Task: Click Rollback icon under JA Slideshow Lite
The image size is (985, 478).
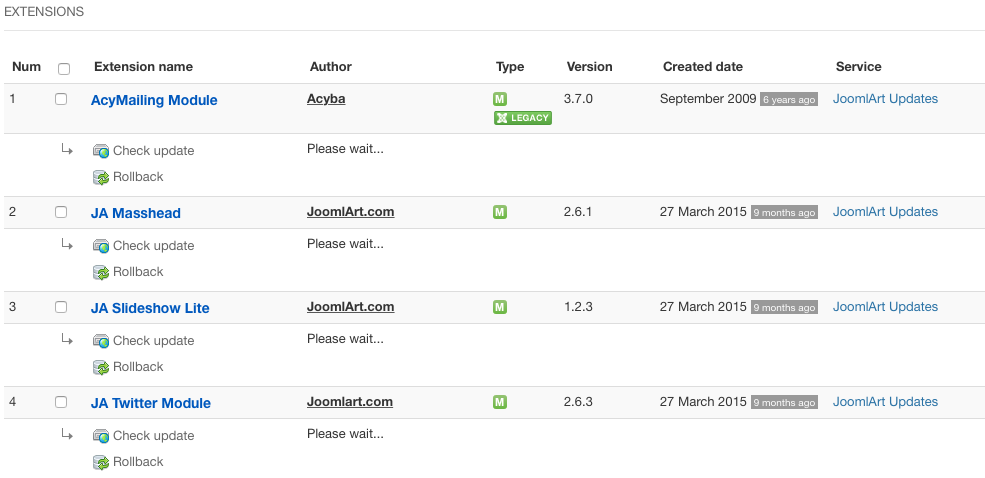Action: pyautogui.click(x=101, y=367)
